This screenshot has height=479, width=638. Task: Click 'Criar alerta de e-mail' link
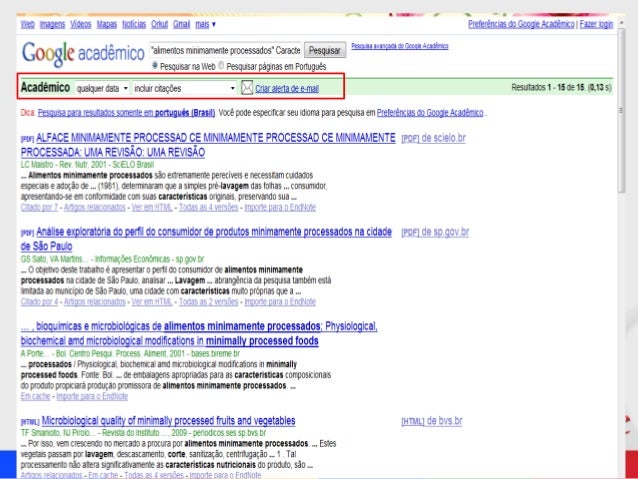tap(287, 88)
